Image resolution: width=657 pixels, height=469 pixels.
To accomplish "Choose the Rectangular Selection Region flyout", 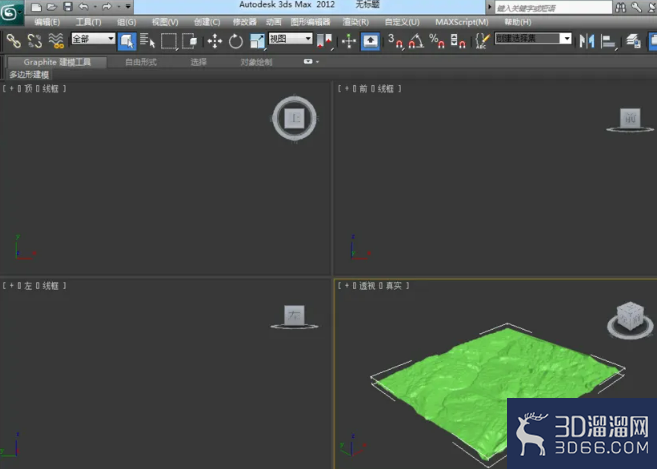I will [169, 41].
